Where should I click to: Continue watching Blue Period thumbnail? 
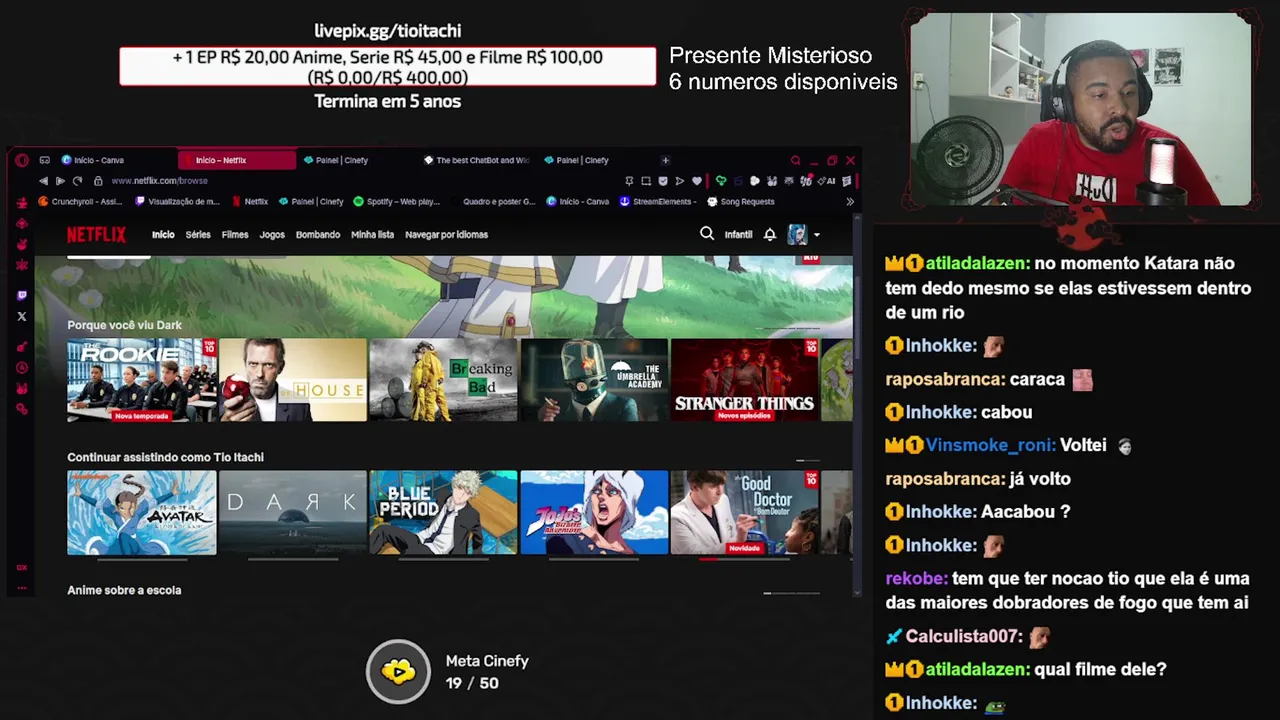click(443, 512)
